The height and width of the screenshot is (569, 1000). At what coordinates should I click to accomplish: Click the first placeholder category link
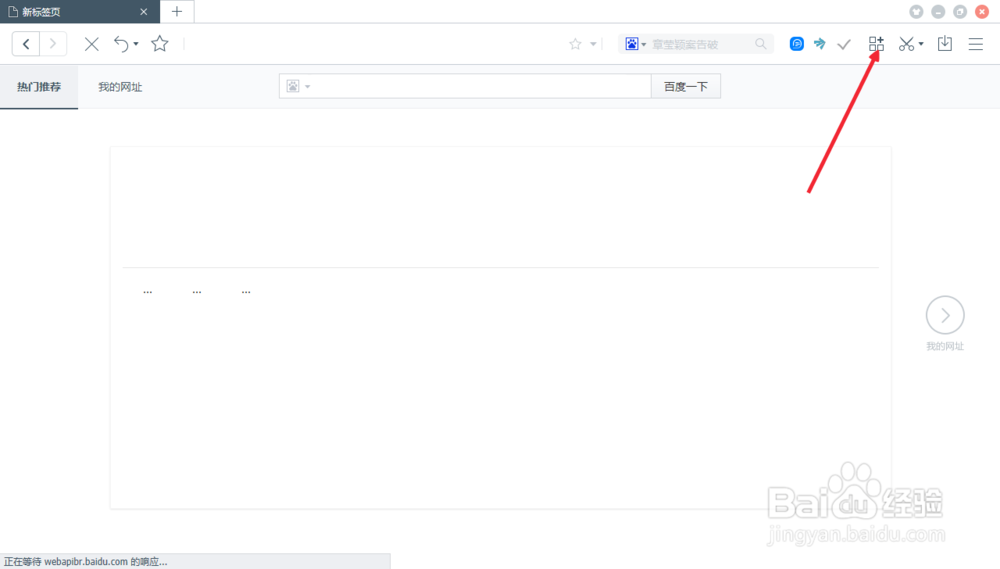147,292
